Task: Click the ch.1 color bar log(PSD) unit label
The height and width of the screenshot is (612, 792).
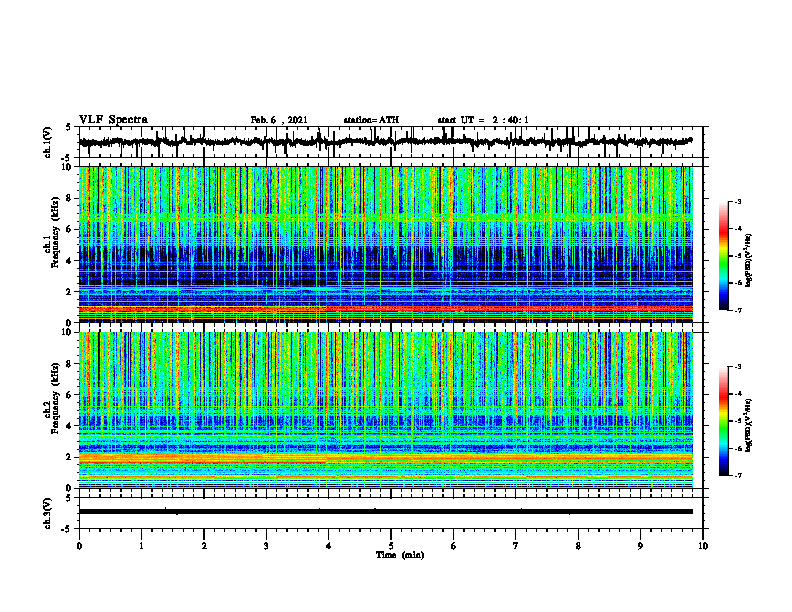Action: [748, 260]
